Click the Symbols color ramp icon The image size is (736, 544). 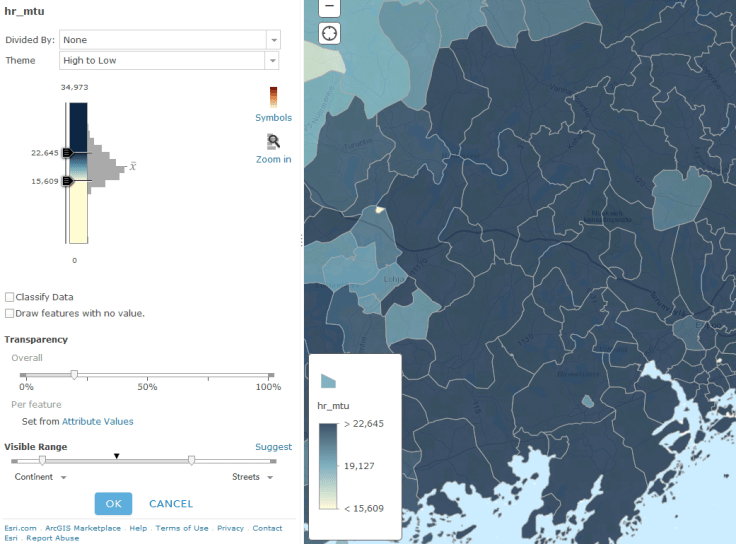(x=273, y=97)
